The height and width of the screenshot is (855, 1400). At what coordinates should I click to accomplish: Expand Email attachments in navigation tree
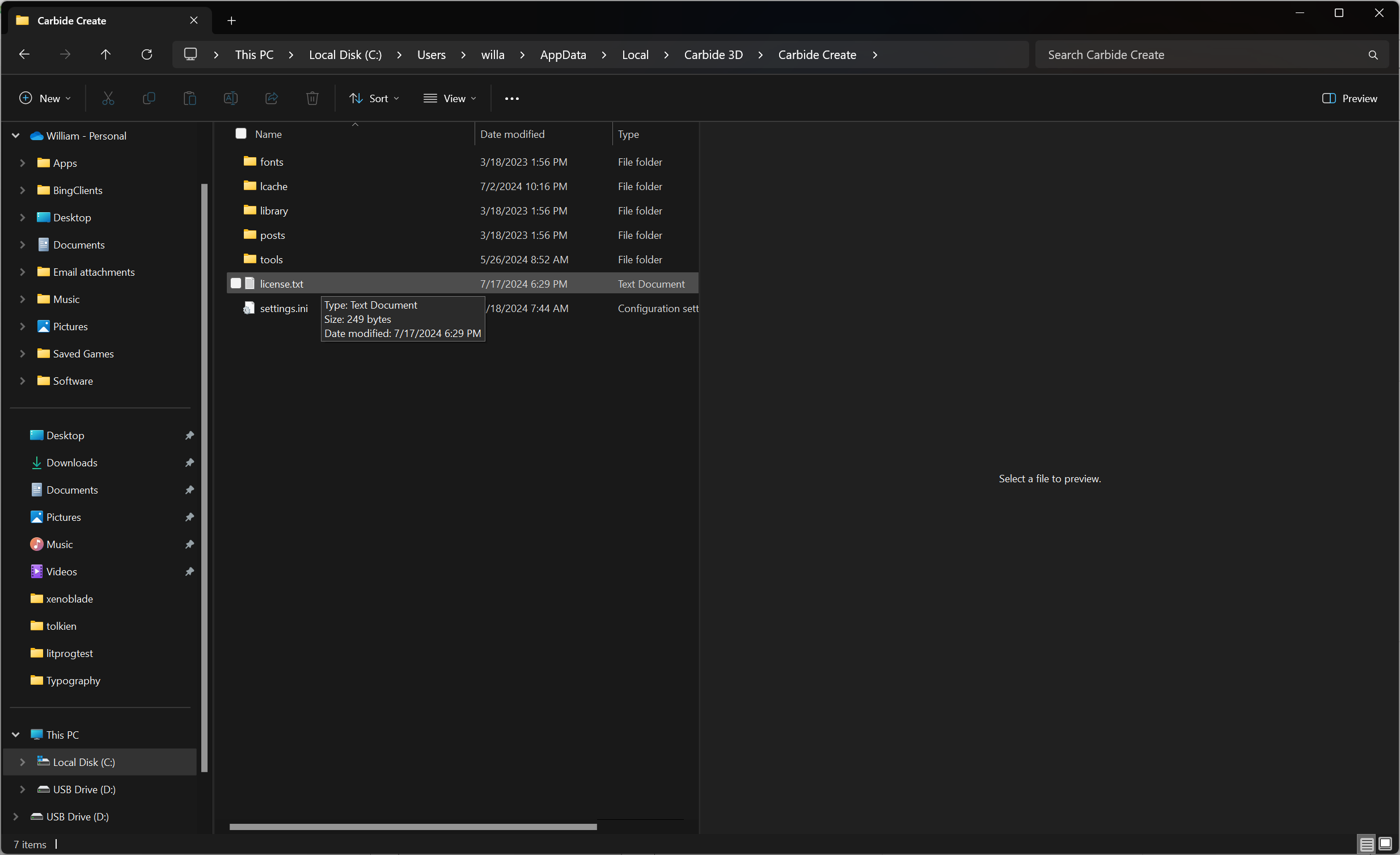[23, 272]
